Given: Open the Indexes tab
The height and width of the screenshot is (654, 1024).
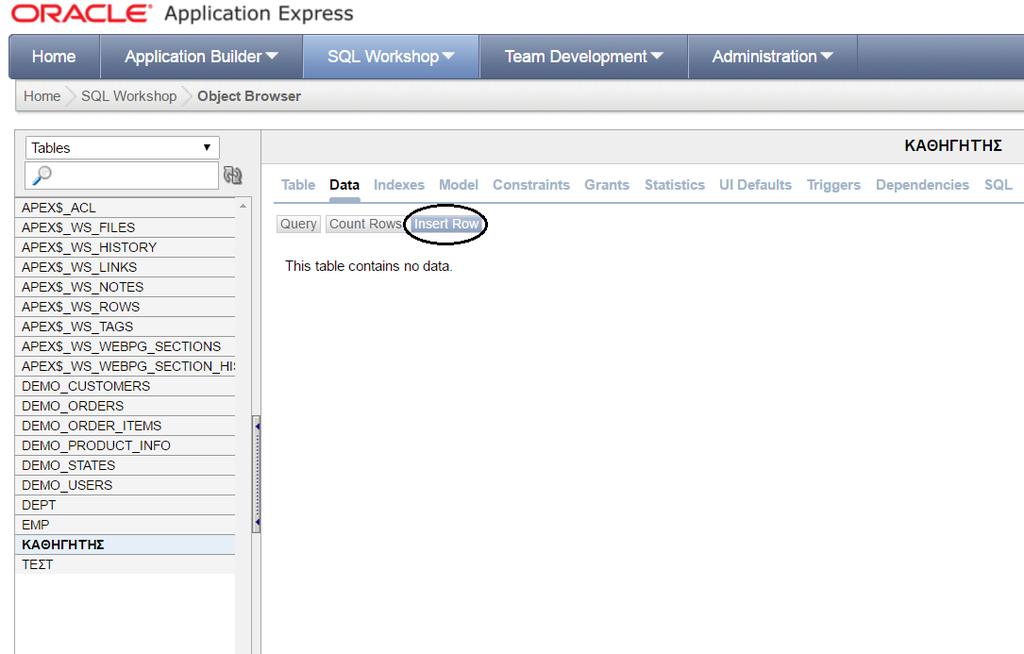Looking at the screenshot, I should (399, 185).
